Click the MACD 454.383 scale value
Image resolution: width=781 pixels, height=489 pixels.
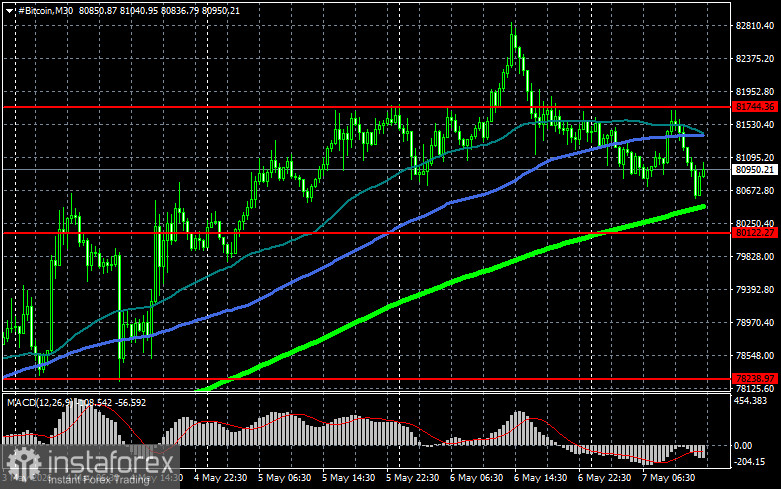751,400
